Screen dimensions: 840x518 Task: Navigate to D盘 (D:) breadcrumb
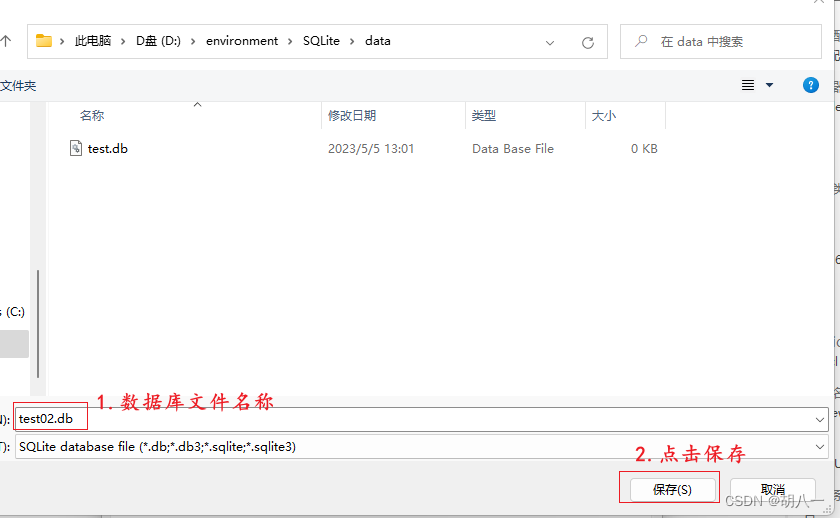158,41
